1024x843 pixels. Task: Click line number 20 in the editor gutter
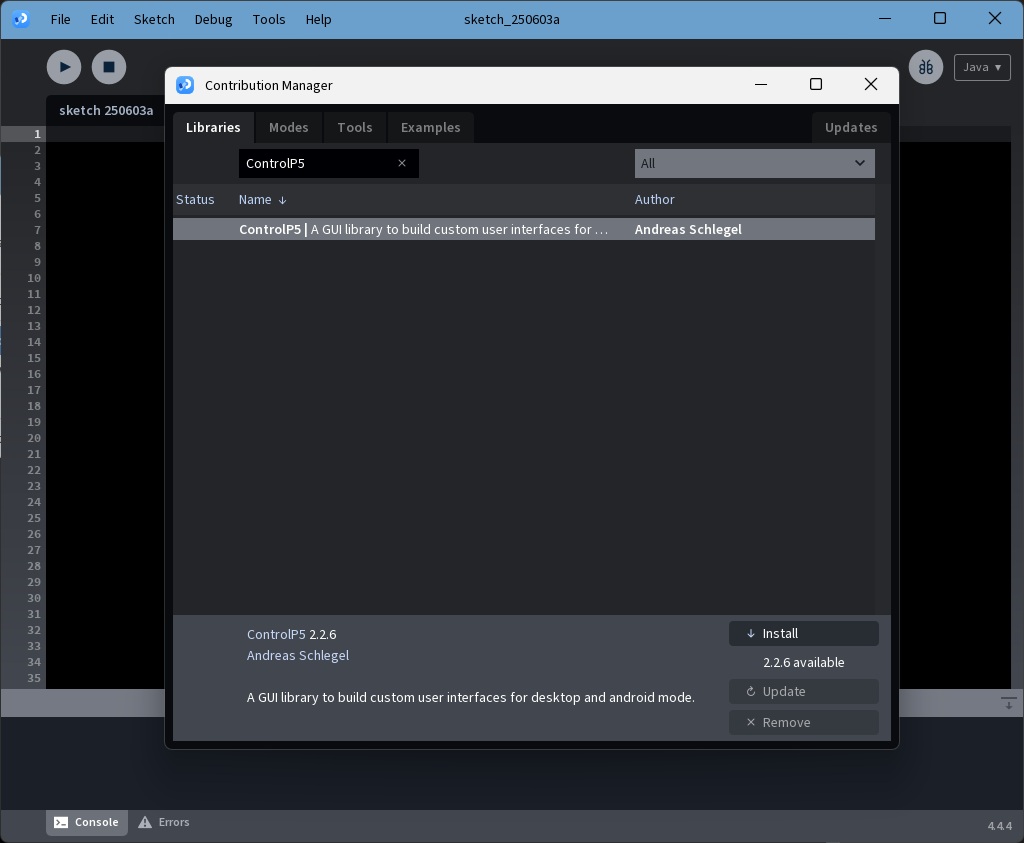pyautogui.click(x=34, y=438)
